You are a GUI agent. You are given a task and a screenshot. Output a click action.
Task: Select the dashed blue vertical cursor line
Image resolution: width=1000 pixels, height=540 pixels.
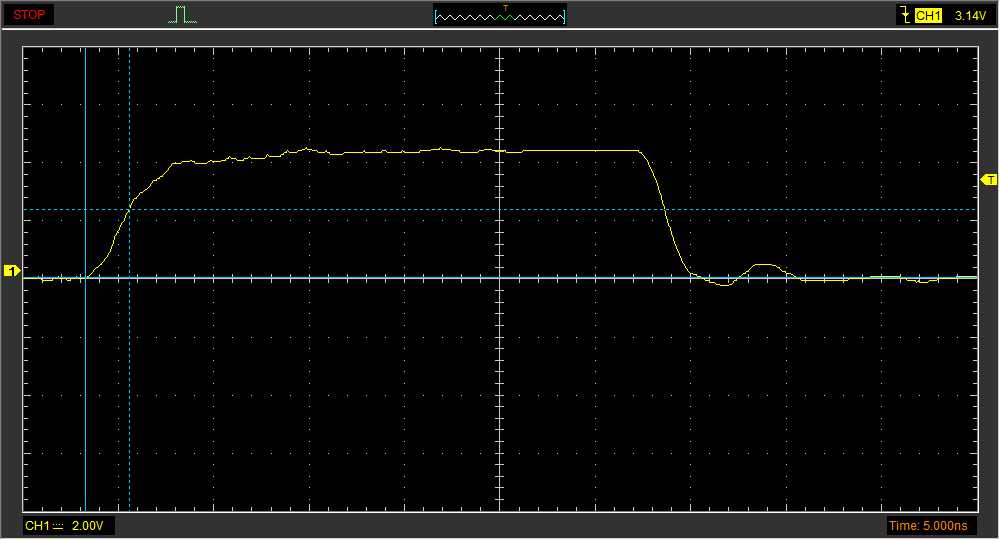pos(130,400)
